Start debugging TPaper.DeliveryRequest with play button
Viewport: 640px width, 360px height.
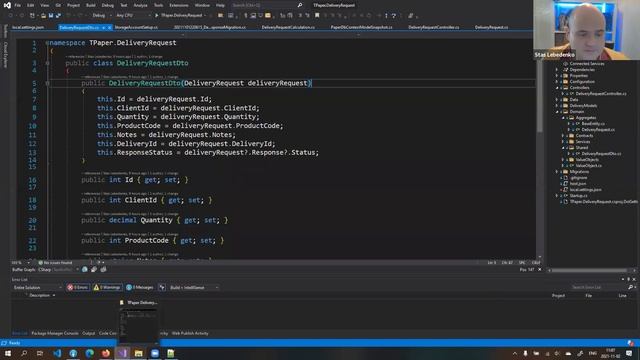179,16
